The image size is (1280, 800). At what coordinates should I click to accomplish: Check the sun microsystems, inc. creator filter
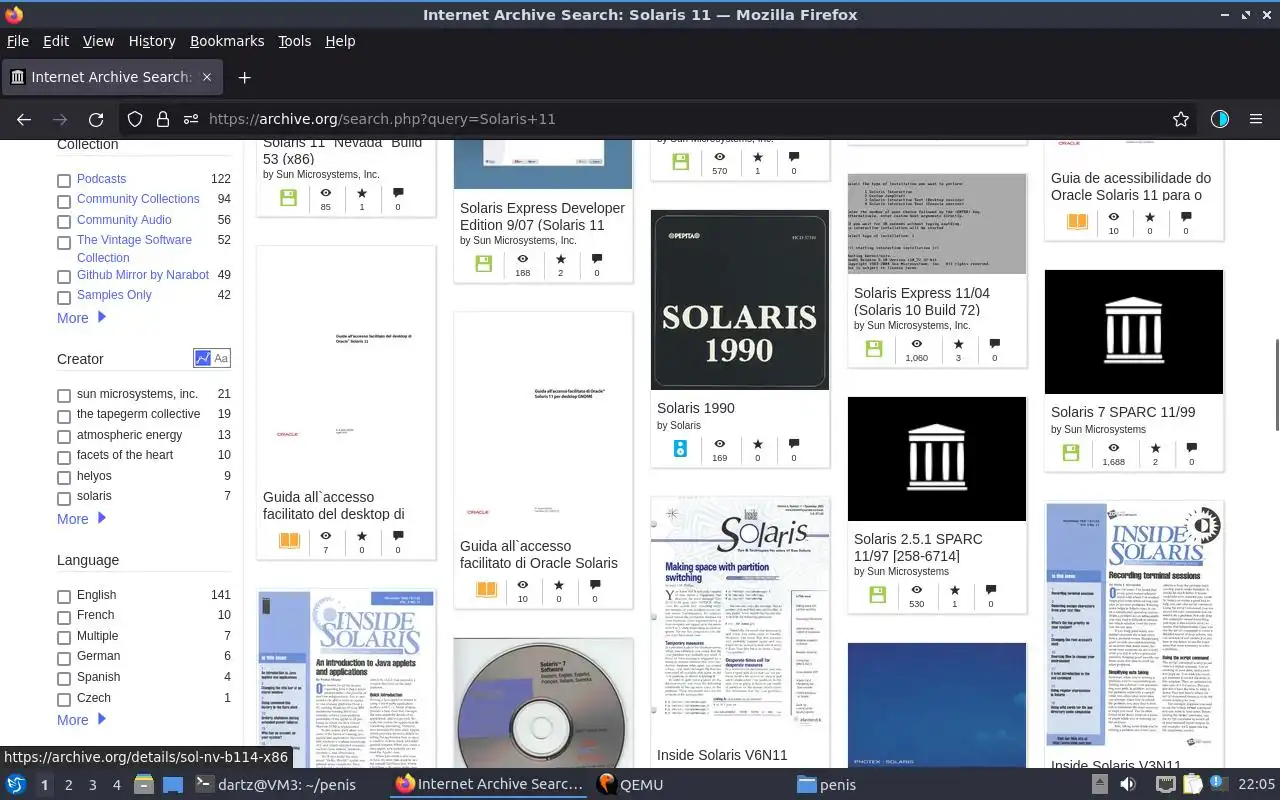point(64,396)
